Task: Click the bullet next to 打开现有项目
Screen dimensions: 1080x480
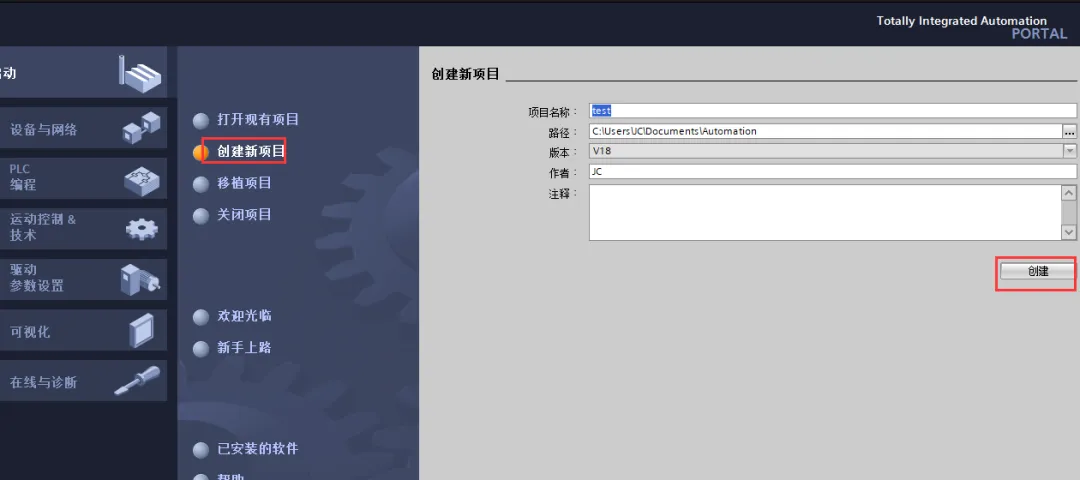Action: click(x=200, y=121)
